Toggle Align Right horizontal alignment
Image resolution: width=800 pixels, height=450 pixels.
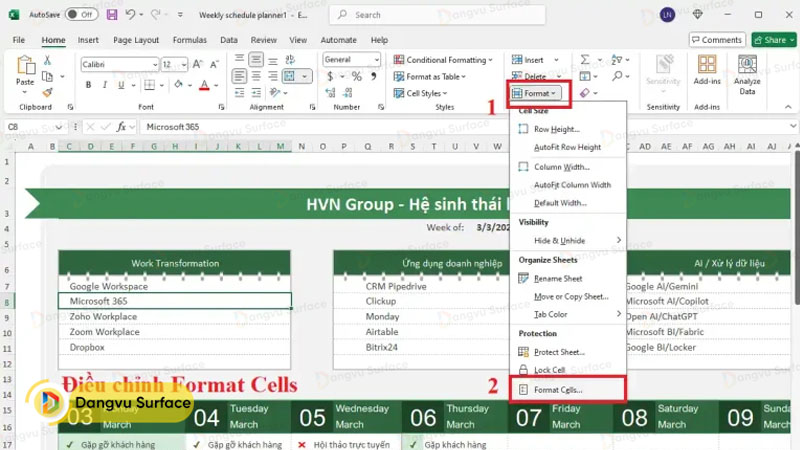273,77
